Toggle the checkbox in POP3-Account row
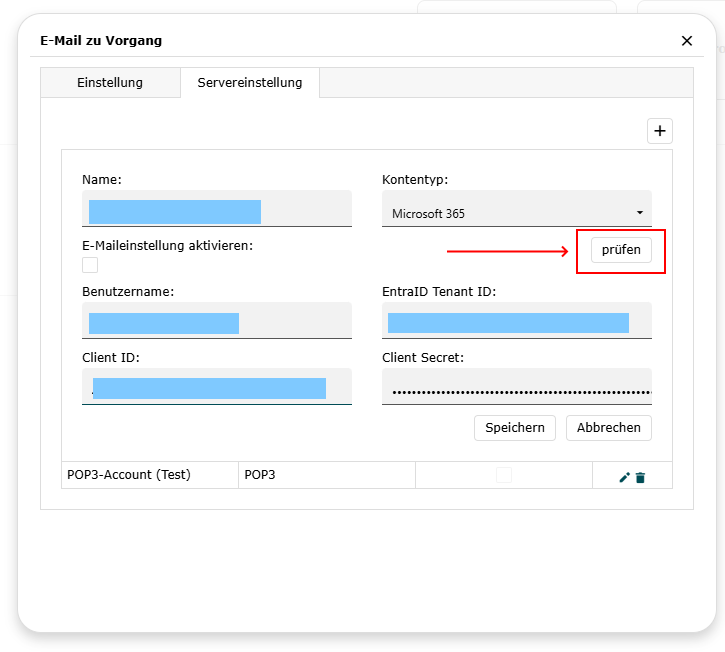Viewport: 725px width, 652px height. coord(504,475)
